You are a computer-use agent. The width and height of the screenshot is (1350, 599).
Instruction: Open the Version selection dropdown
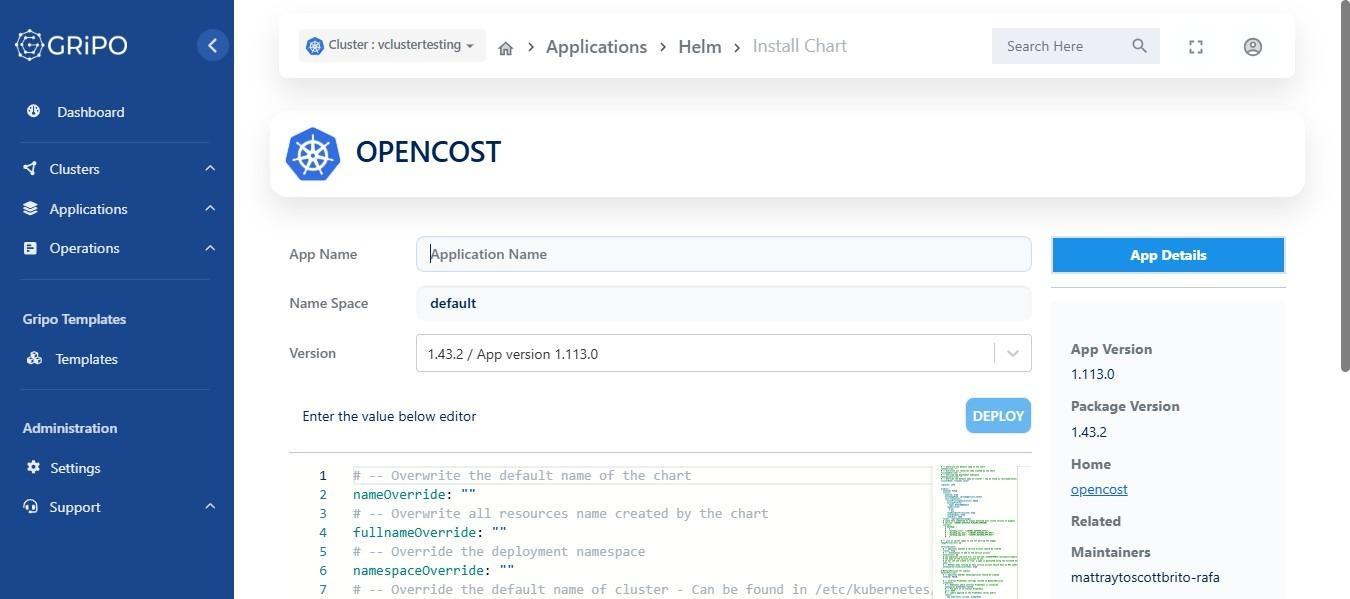[x=723, y=353]
